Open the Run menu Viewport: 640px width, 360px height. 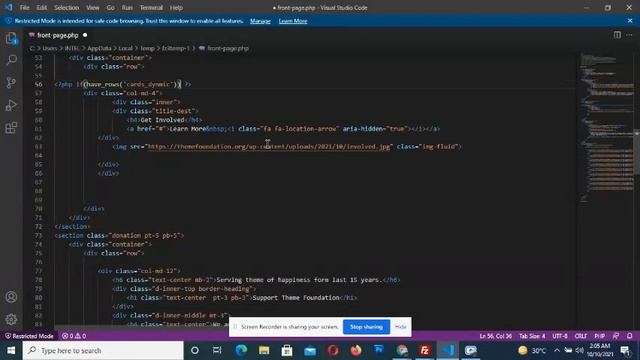[127, 8]
